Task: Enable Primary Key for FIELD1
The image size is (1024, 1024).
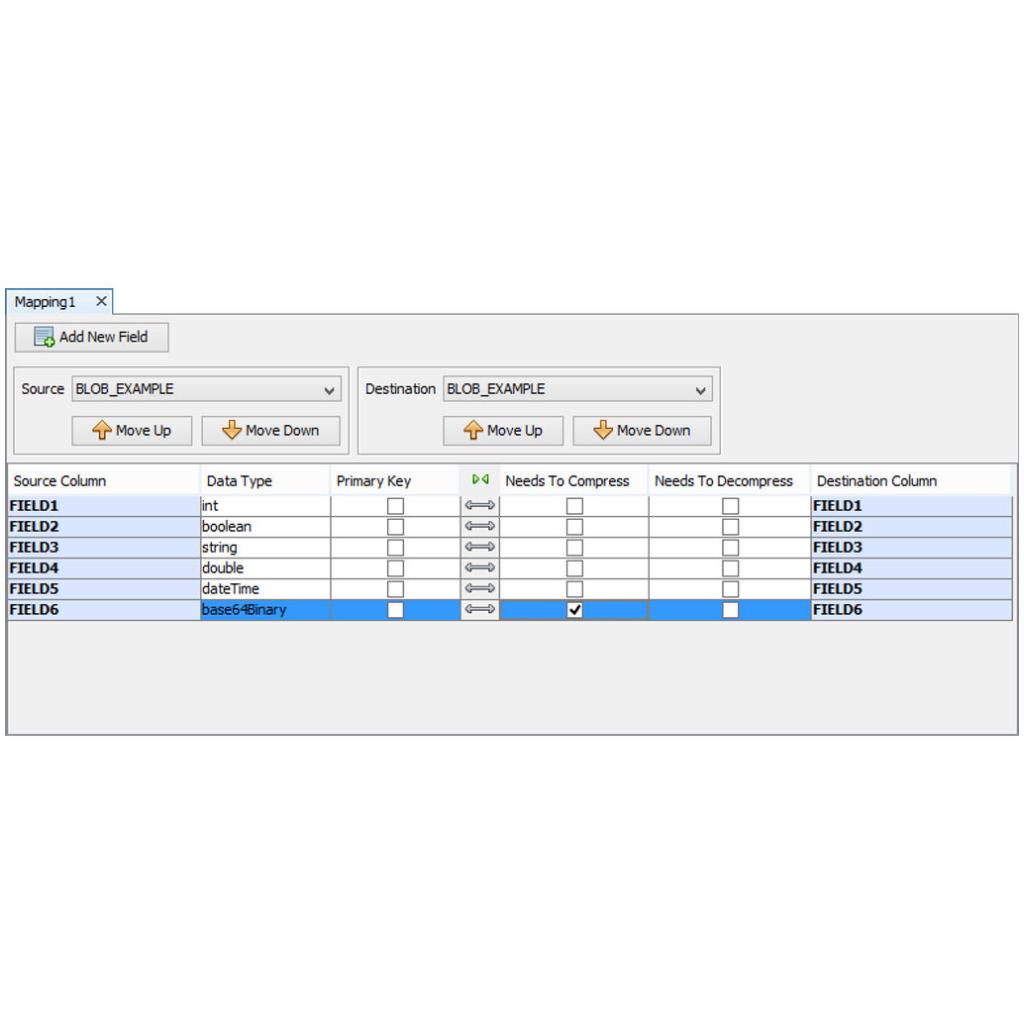Action: click(396, 506)
